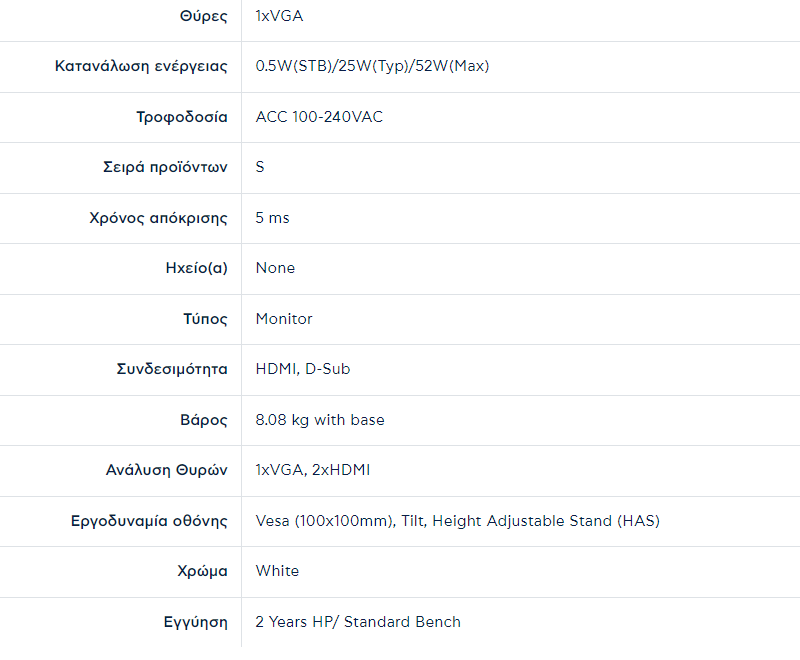Viewport: 800px width, 660px height.
Task: Select the 8.08 kg with base value
Action: coord(320,420)
